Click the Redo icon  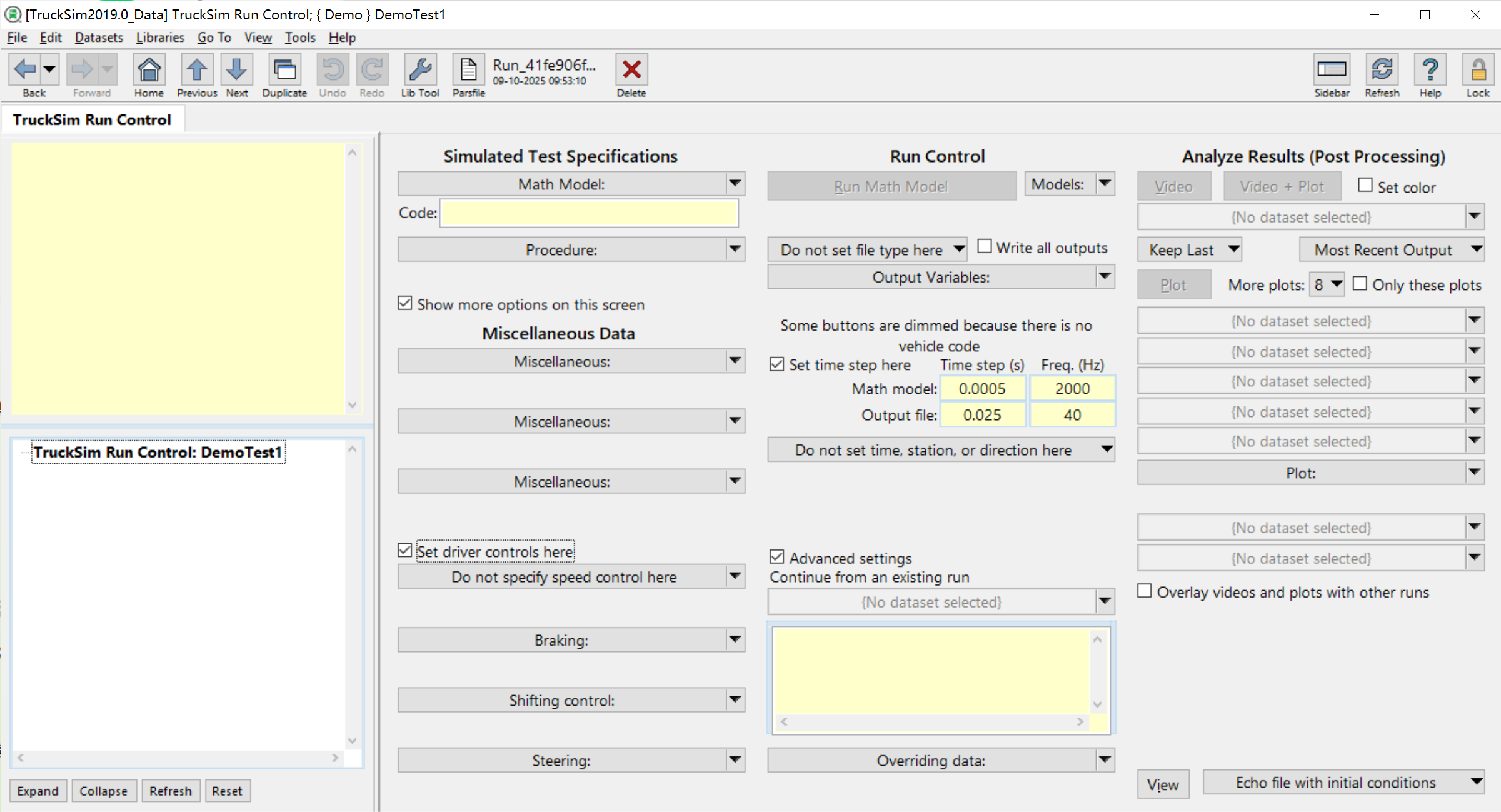372,69
